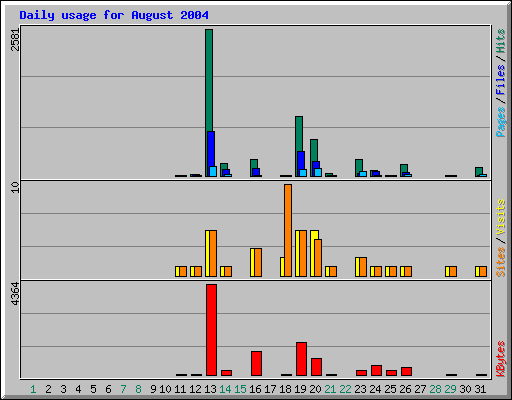Screen dimensions: 512x400
Task: Click day label 11 on the x-axis
Action: pos(180,389)
